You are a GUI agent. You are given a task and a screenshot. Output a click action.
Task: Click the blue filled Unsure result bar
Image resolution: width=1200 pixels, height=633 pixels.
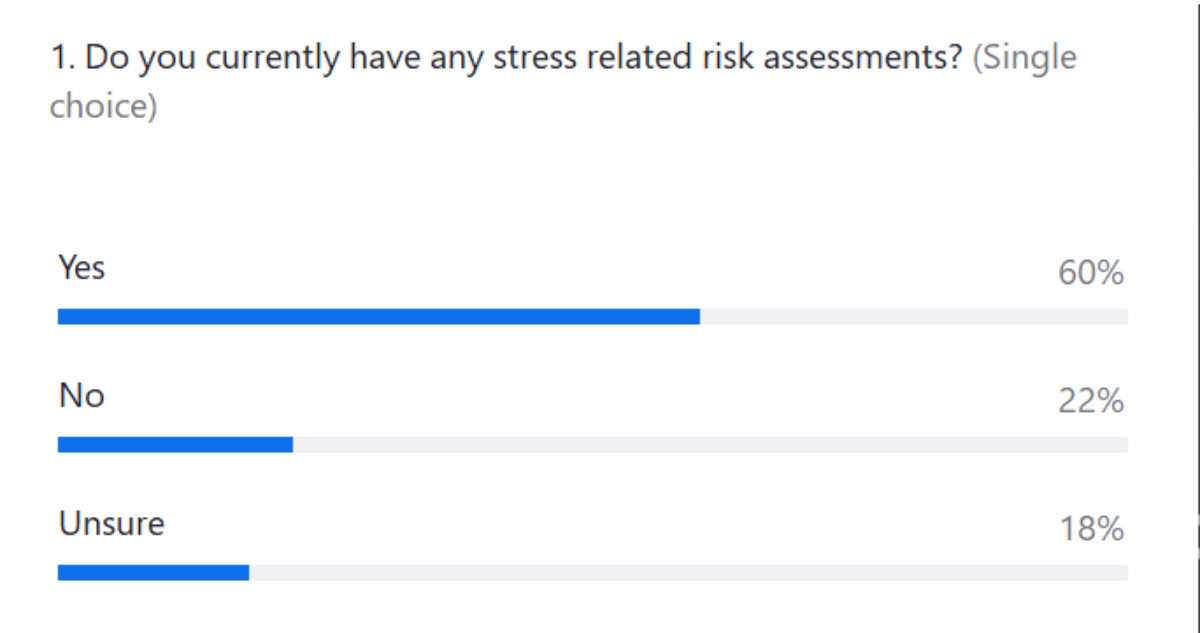pos(153,573)
